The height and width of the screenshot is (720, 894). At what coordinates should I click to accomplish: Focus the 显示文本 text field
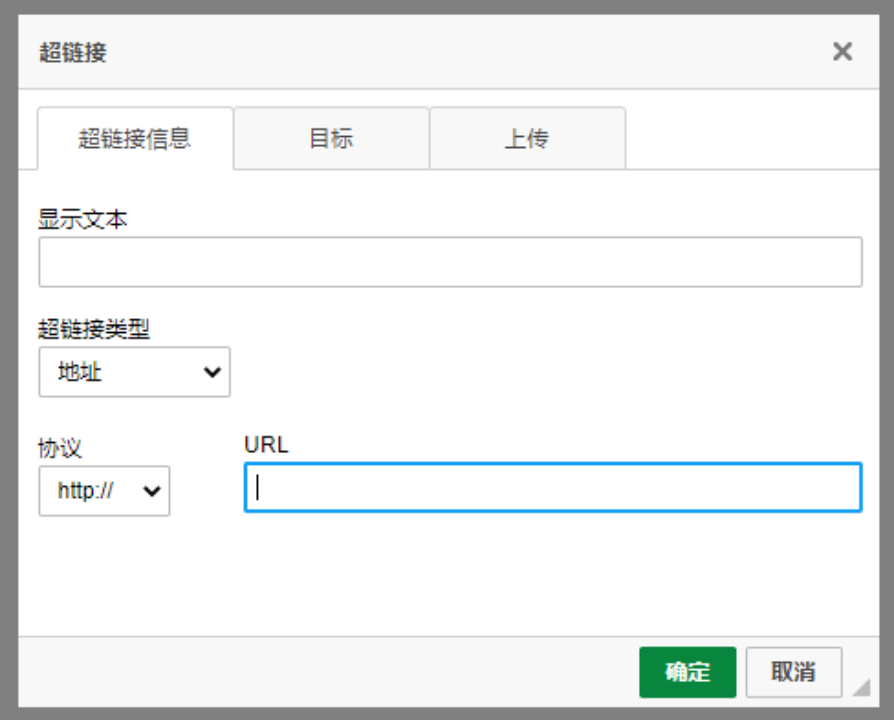[450, 262]
